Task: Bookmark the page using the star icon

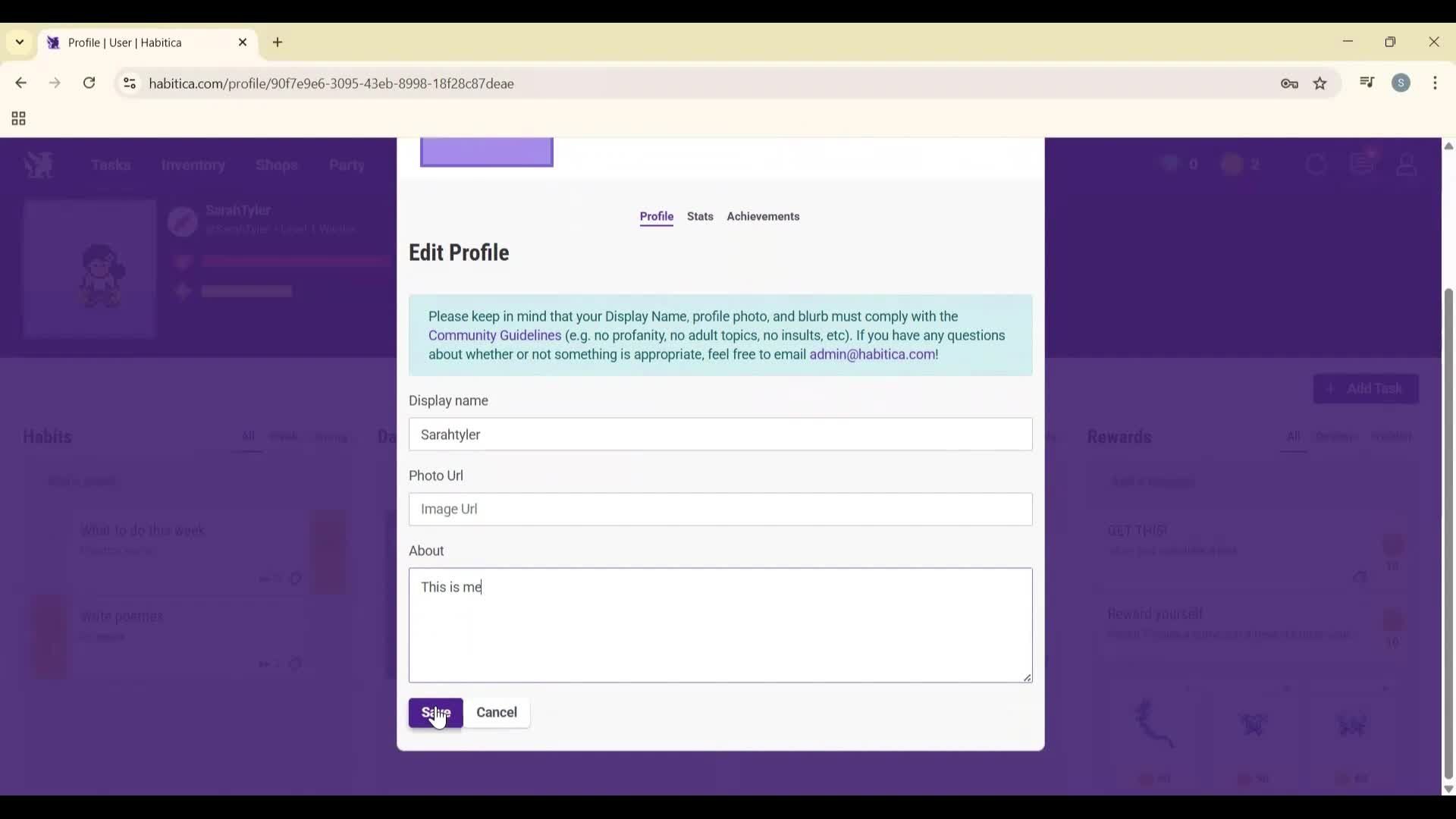Action: pos(1321,83)
